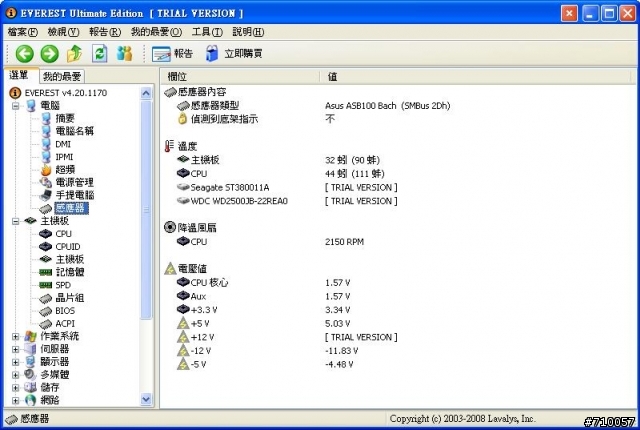Screen dimensions: 640x430
Task: Select ACPI in the tree
Action: [65, 324]
